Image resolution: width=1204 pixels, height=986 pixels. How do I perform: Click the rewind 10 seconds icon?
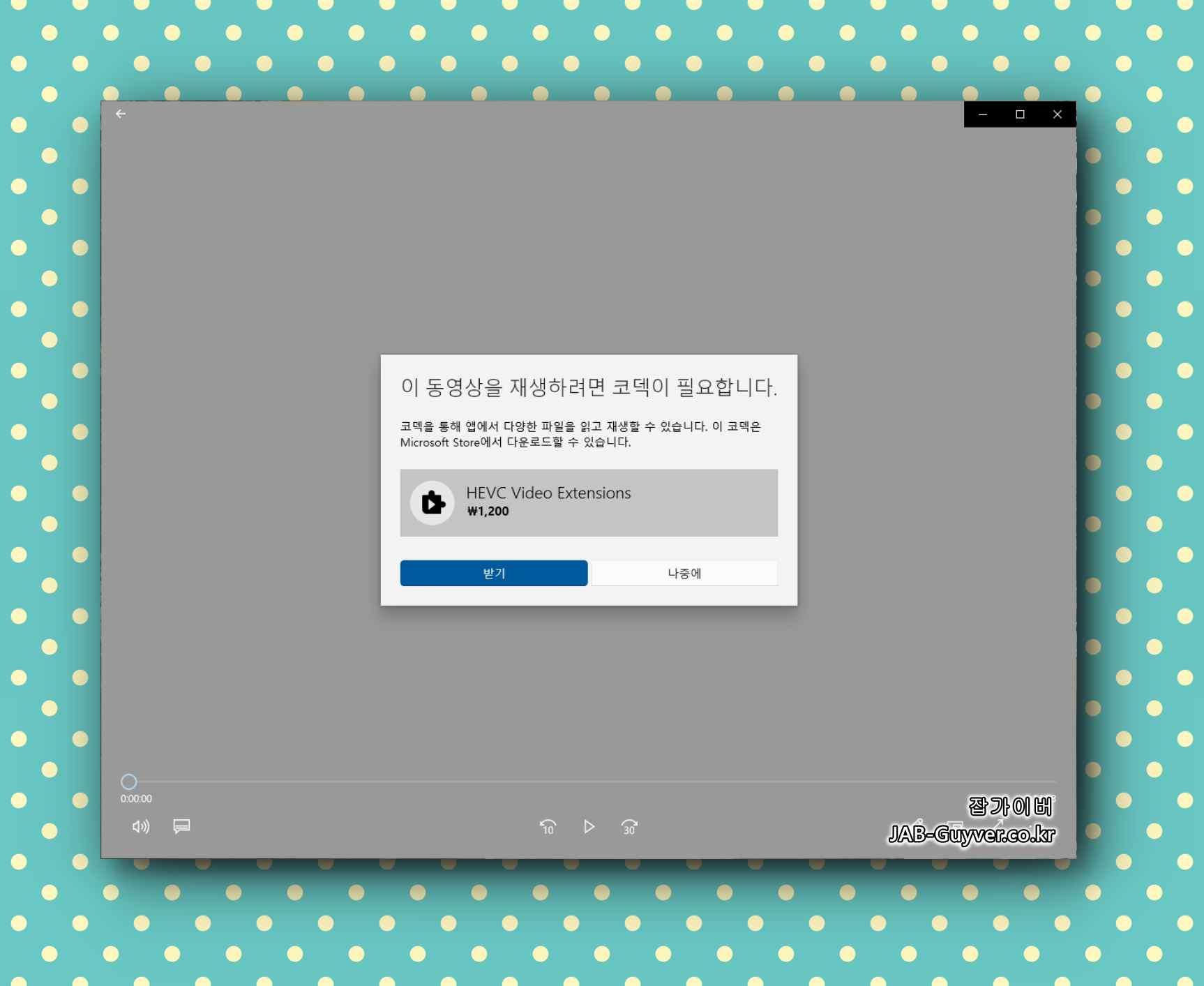[x=548, y=828]
